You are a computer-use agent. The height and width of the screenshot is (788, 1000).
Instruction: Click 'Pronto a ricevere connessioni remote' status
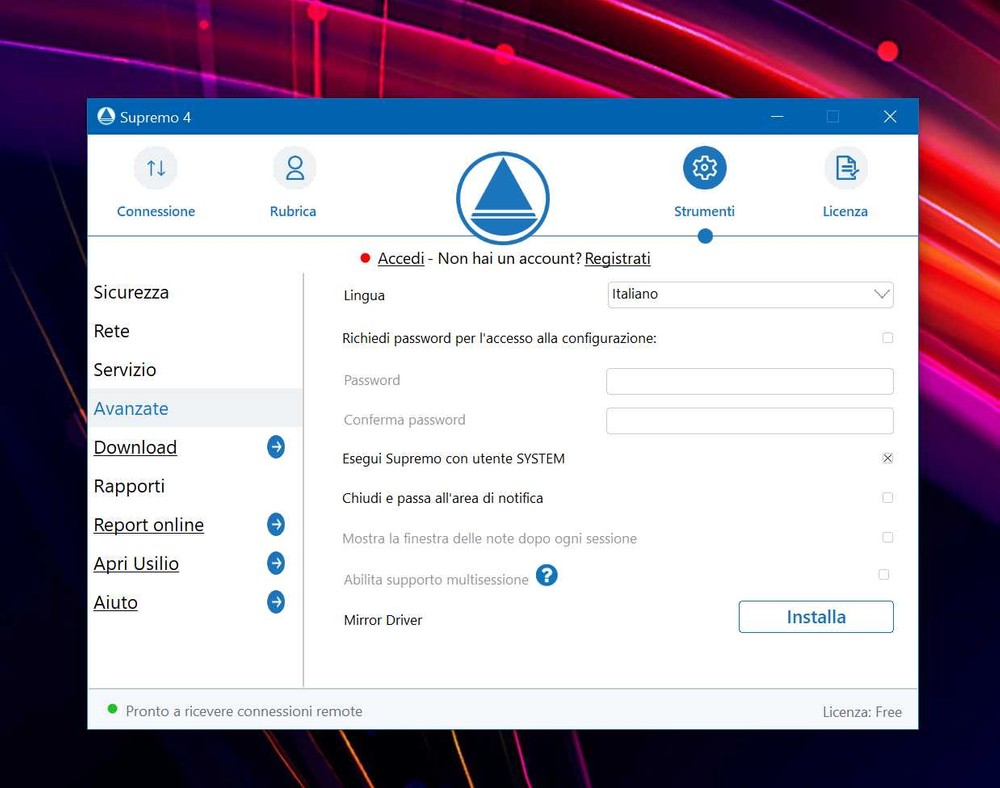pos(244,711)
